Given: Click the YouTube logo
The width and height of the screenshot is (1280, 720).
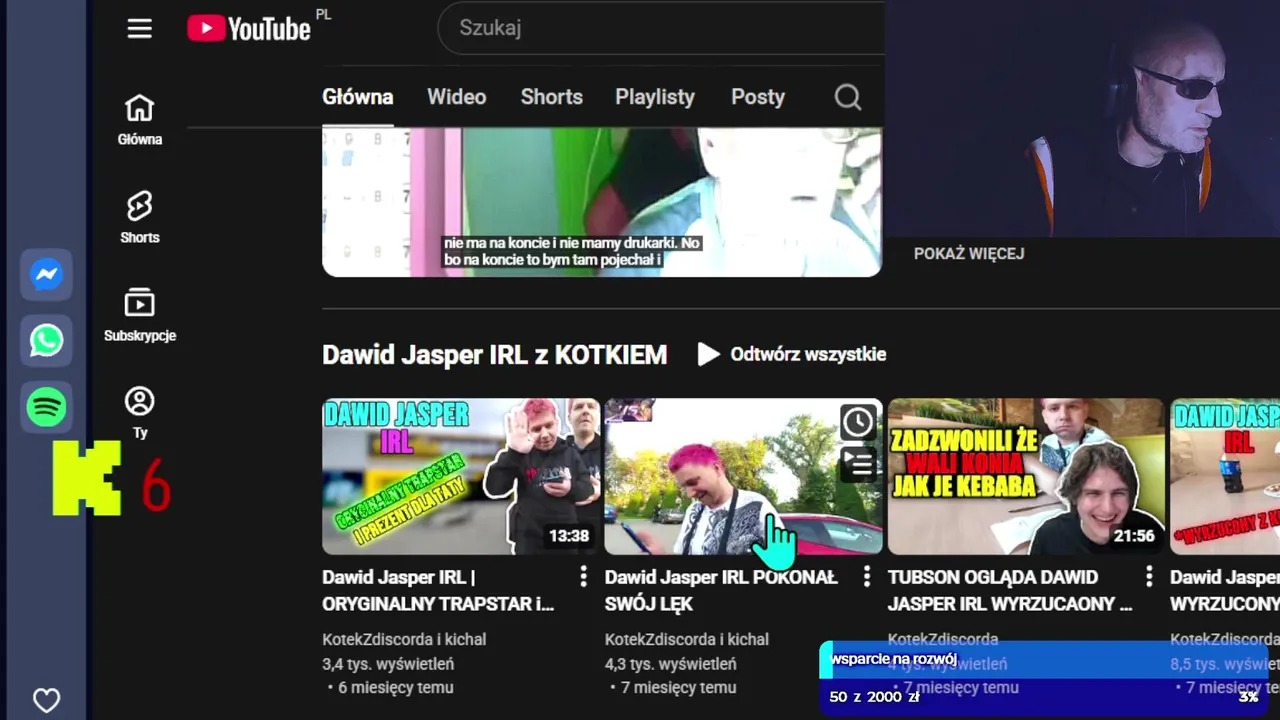Looking at the screenshot, I should coord(249,28).
